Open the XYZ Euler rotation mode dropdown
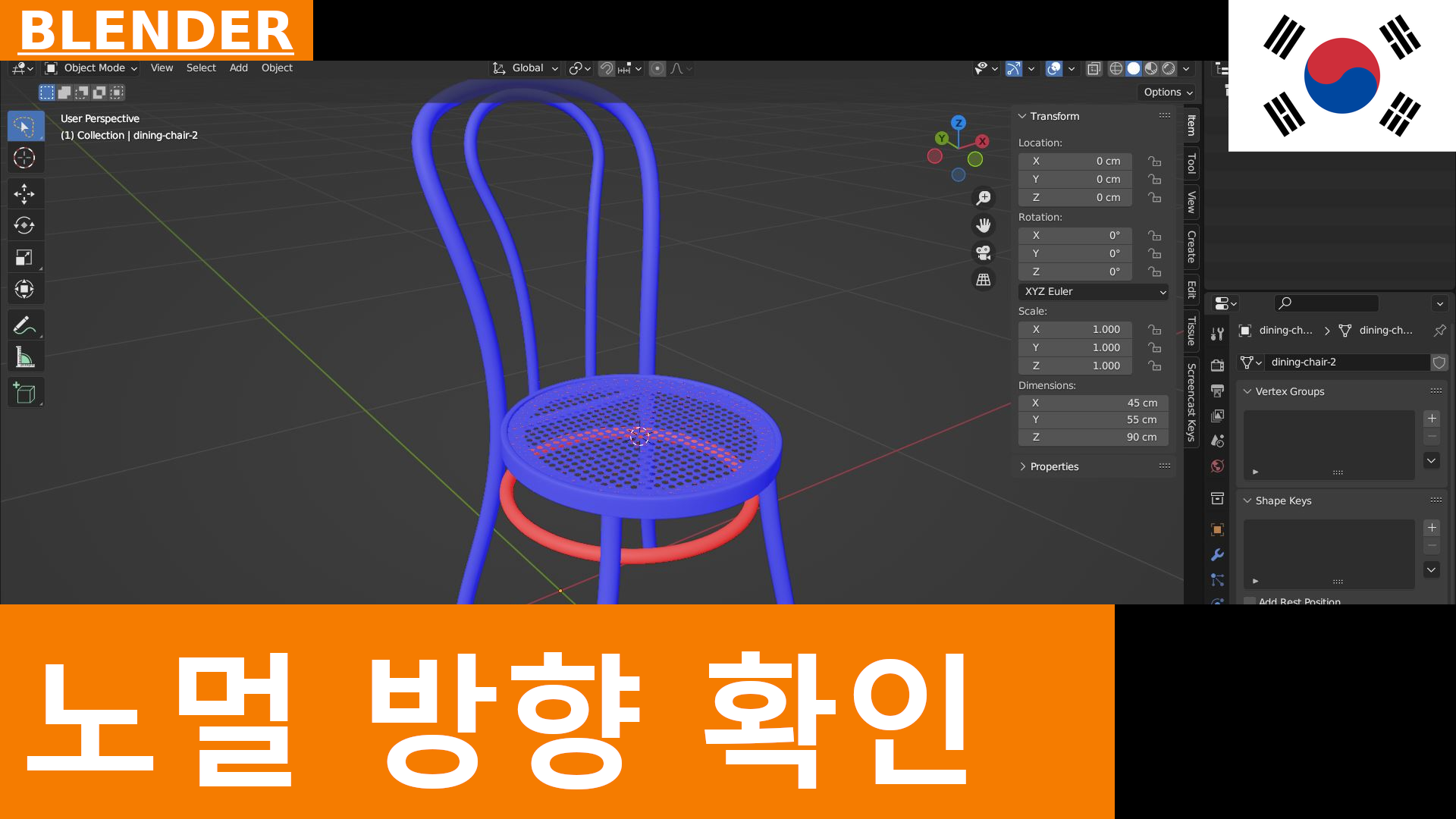Image resolution: width=1456 pixels, height=819 pixels. click(1093, 292)
